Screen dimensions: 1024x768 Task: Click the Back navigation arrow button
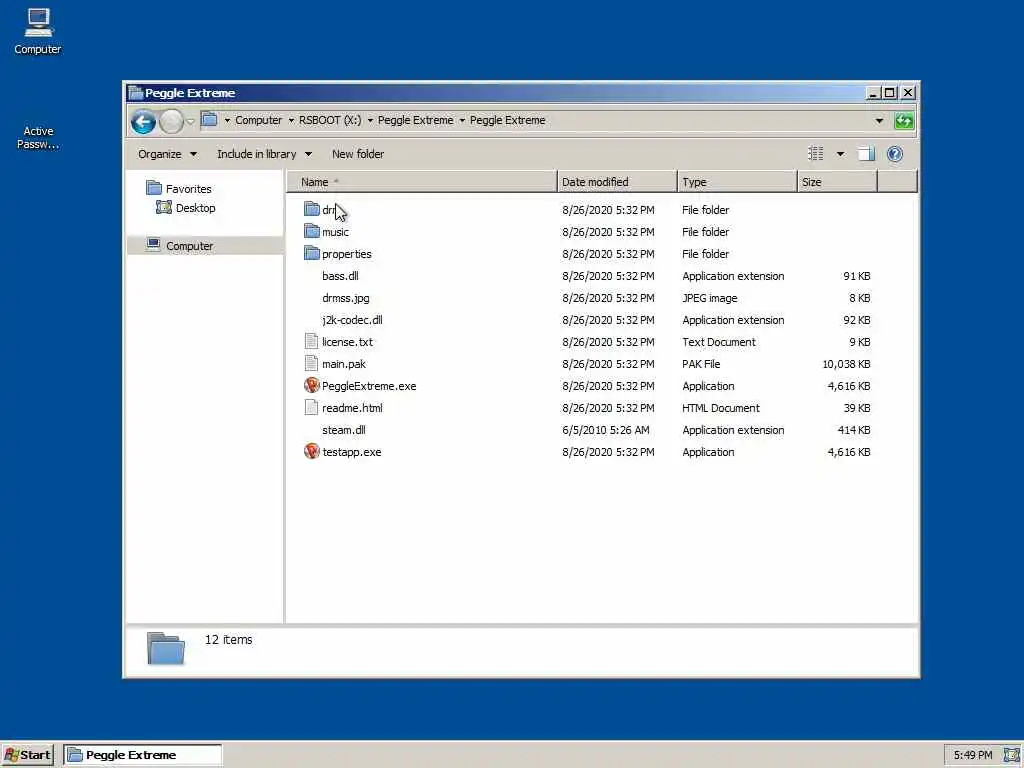143,121
